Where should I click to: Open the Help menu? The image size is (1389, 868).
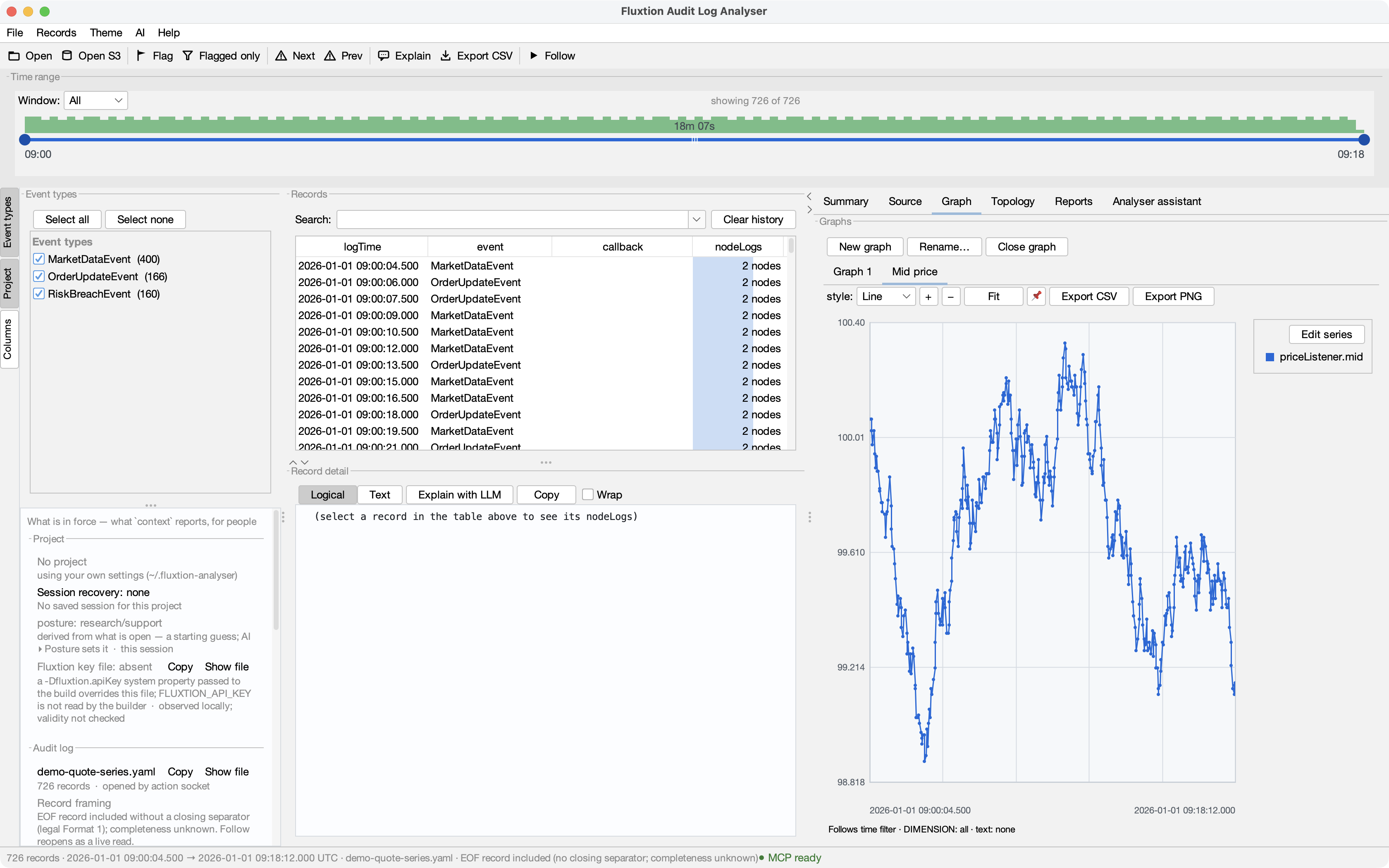tap(169, 33)
